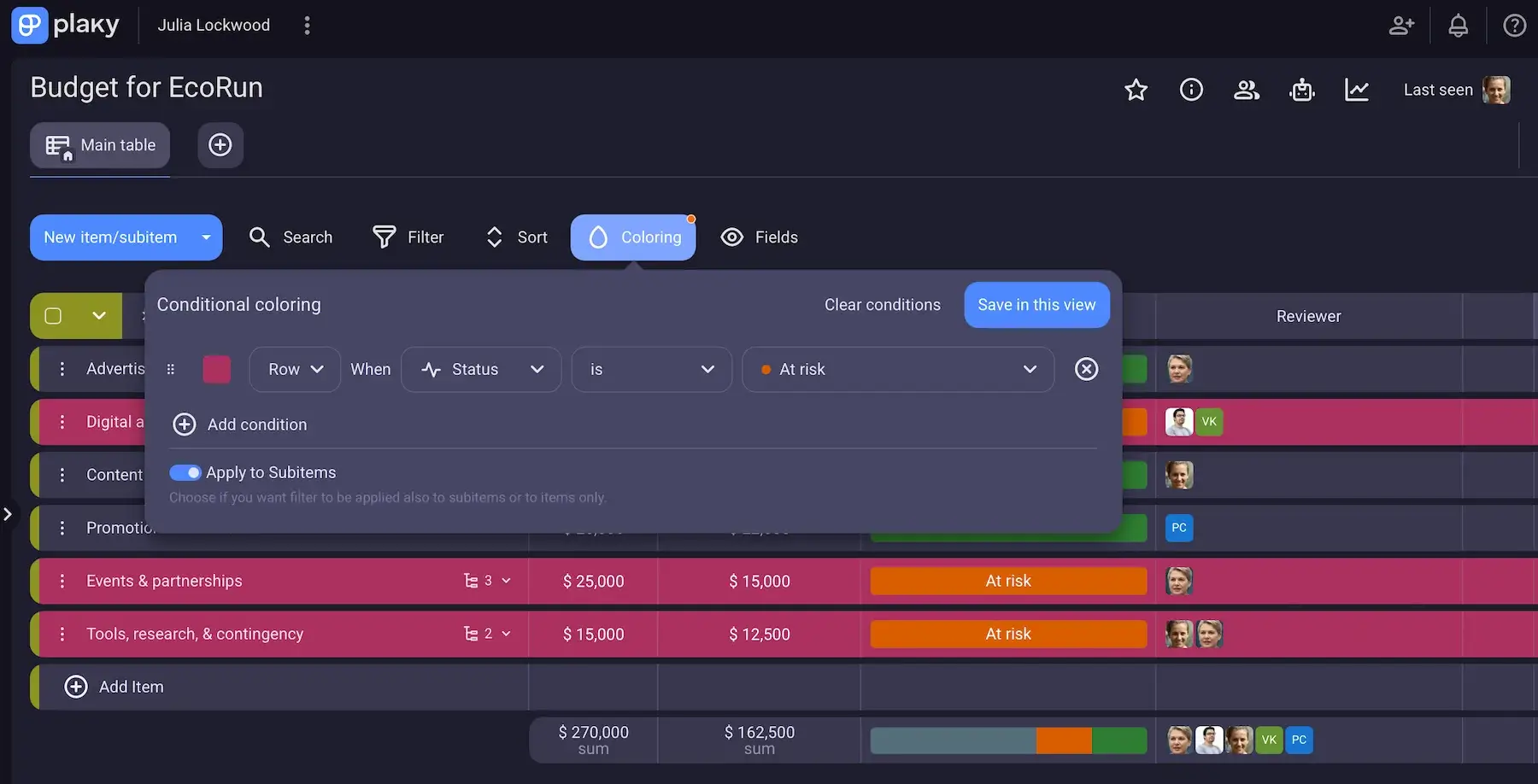Screen dimensions: 1538x784
Task: Click the Plaky logo icon
Action: click(x=29, y=25)
